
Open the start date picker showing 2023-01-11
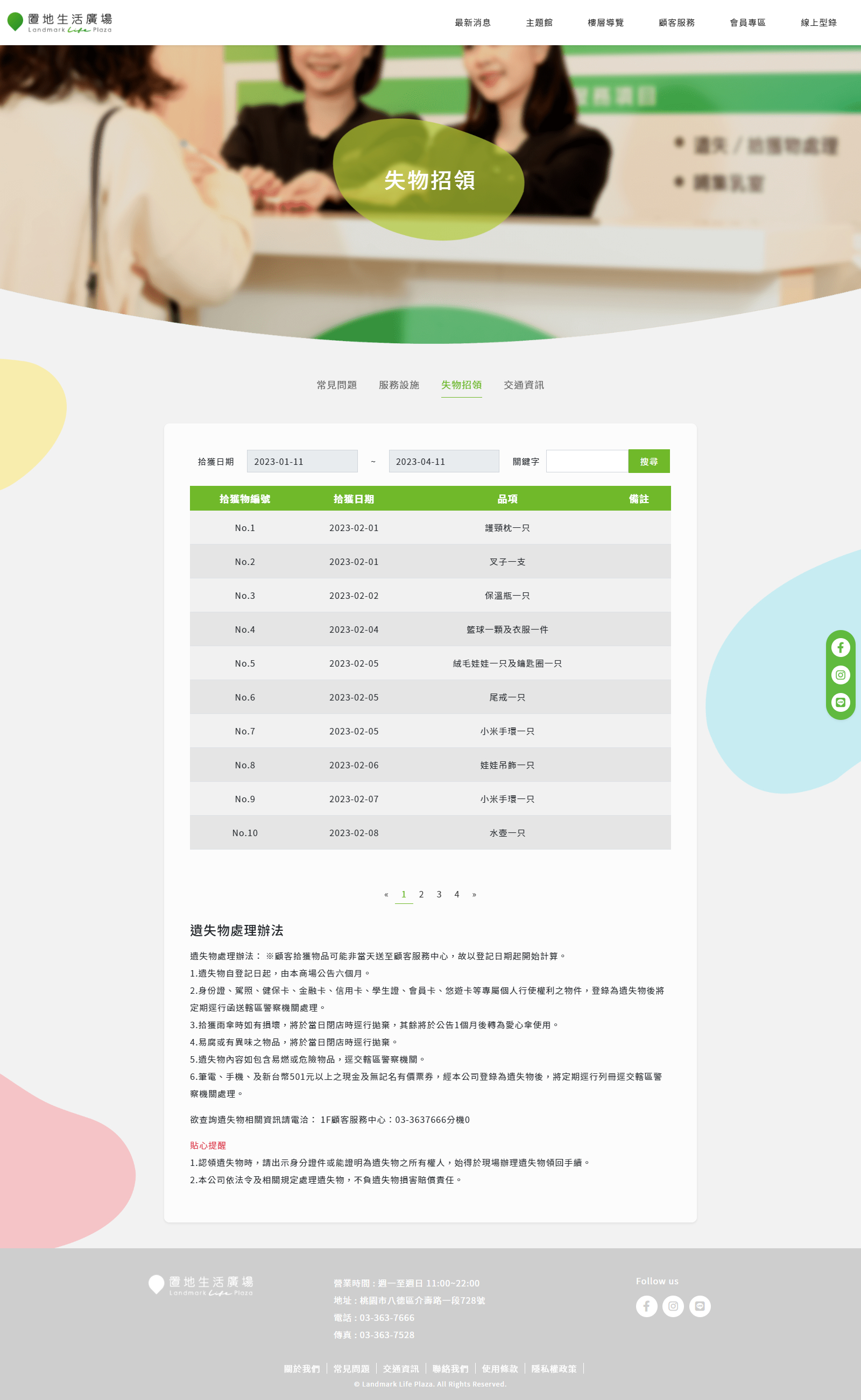(x=302, y=461)
